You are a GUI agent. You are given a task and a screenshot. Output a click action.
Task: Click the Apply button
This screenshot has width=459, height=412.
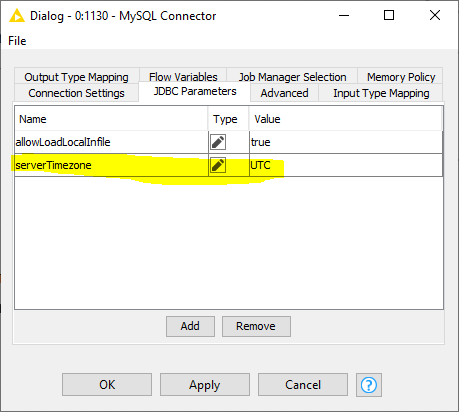(205, 385)
